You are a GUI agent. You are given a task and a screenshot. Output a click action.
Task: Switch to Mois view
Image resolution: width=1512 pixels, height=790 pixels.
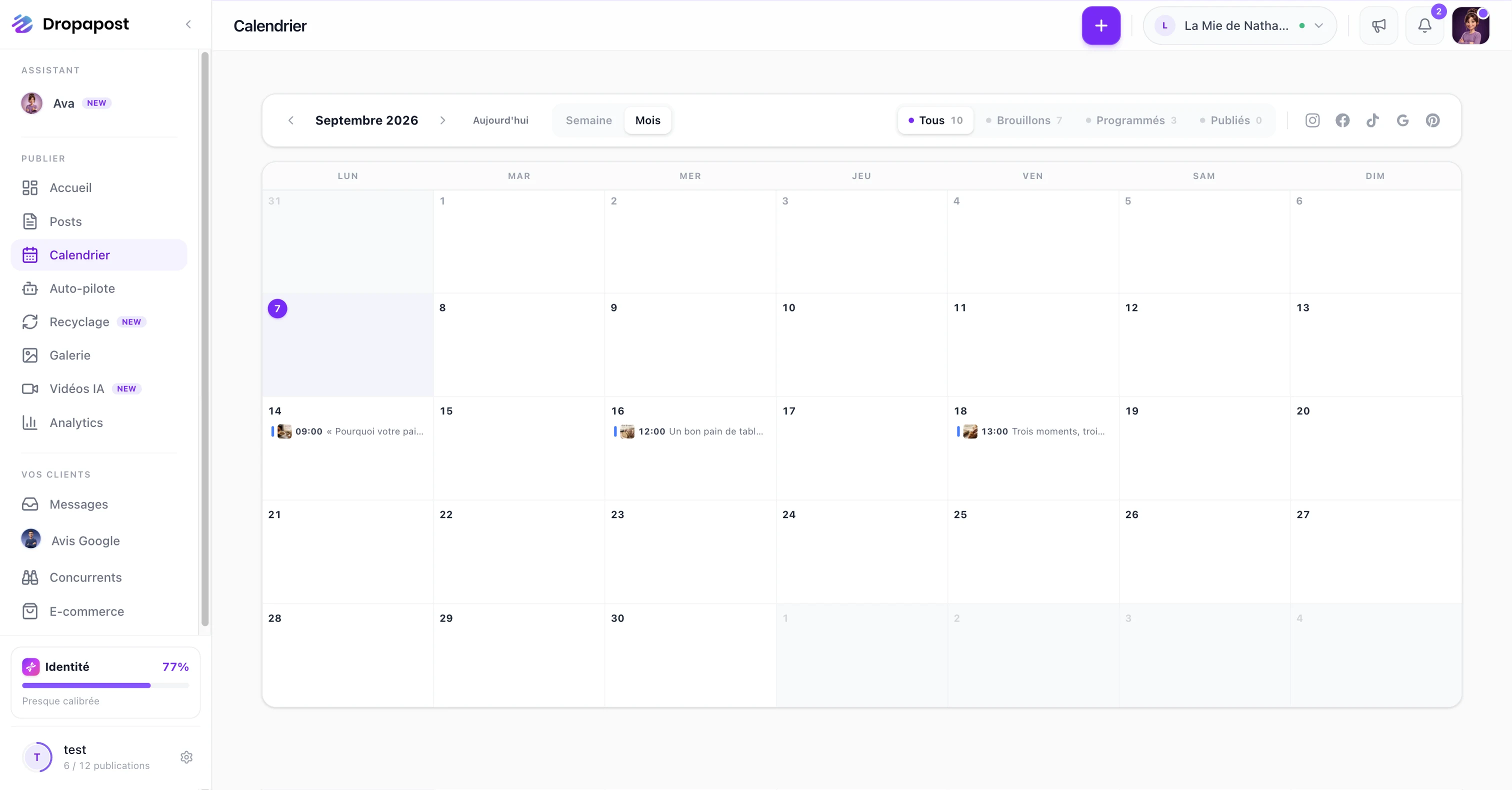(x=648, y=120)
